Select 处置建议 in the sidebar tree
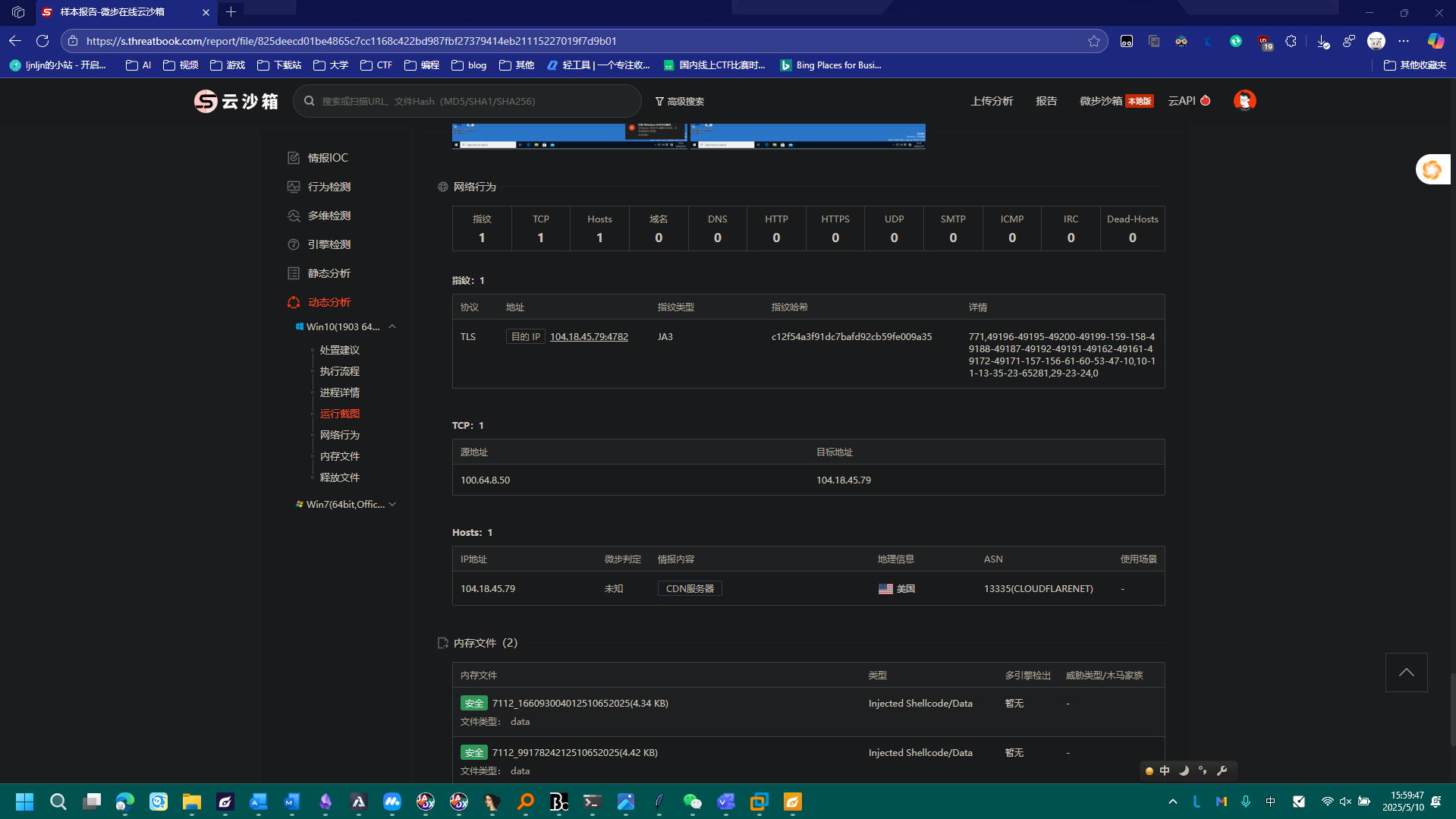The image size is (1456, 819). [x=339, y=350]
